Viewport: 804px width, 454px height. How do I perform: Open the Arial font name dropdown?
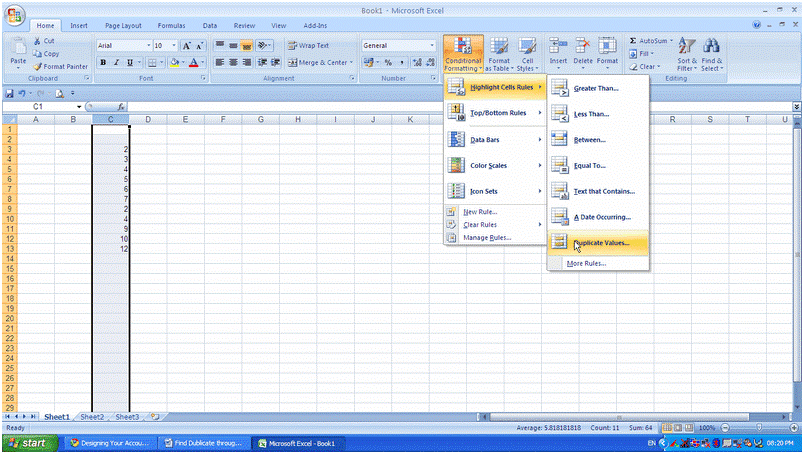pos(149,46)
